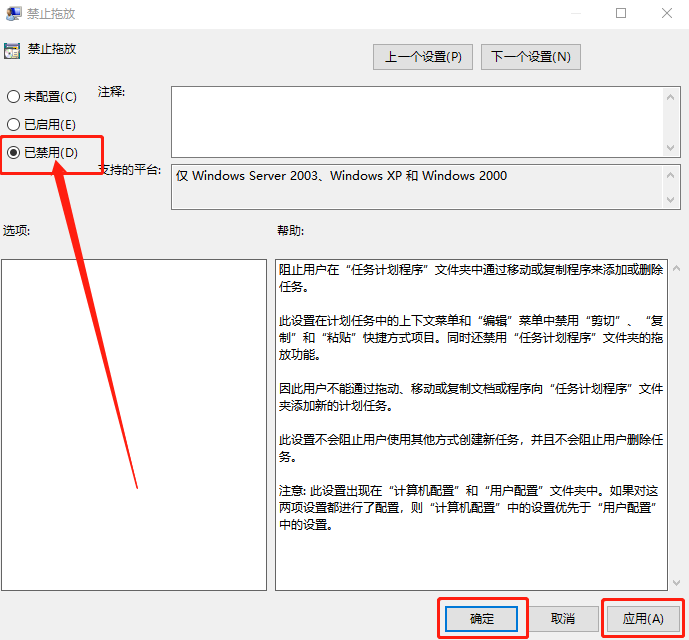Choose the 已禁用(D) radio option
The width and height of the screenshot is (689, 640).
(13, 152)
